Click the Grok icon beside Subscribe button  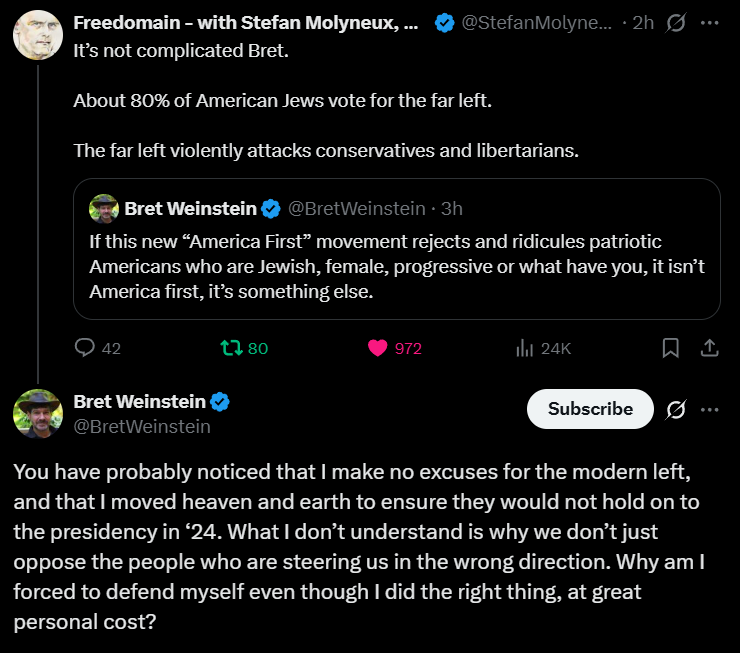pos(676,409)
